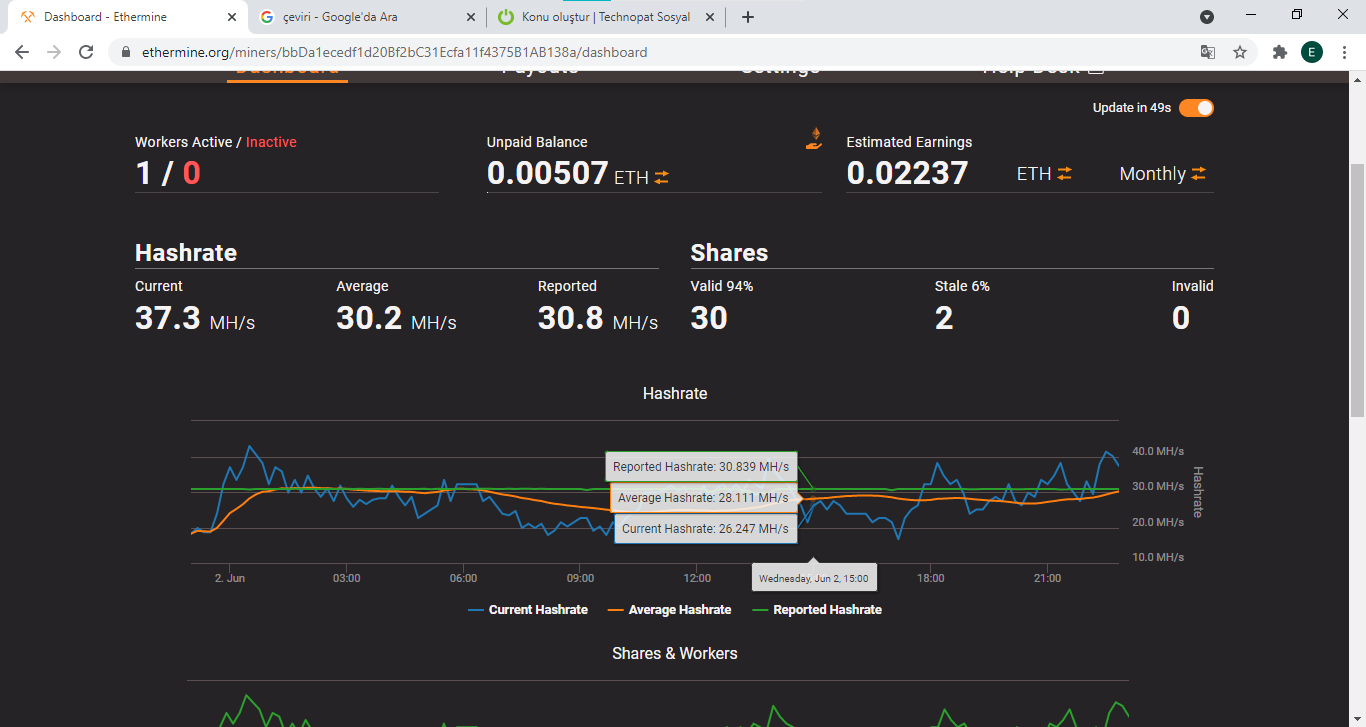Viewport: 1366px width, 727px height.
Task: Click the Reported hashrate value 30.8
Action: click(x=571, y=318)
